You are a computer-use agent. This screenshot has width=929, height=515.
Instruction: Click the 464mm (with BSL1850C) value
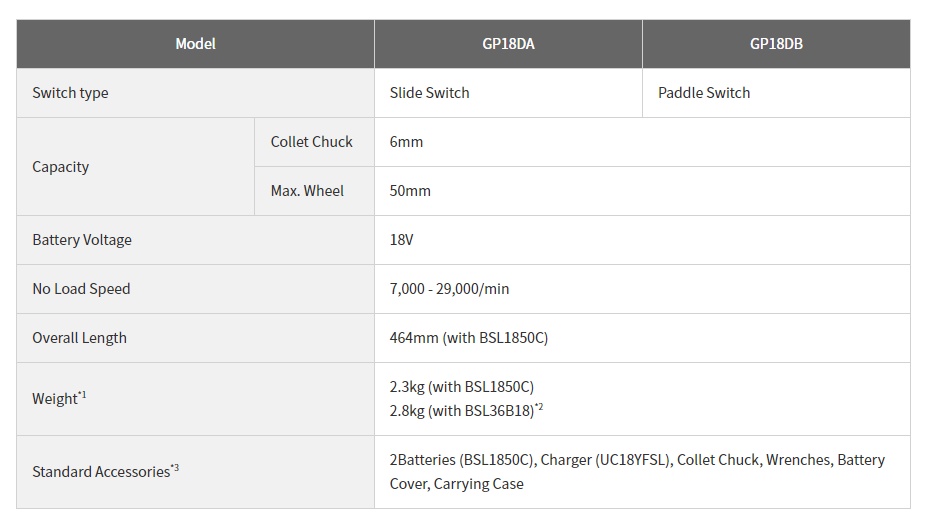[x=469, y=338]
